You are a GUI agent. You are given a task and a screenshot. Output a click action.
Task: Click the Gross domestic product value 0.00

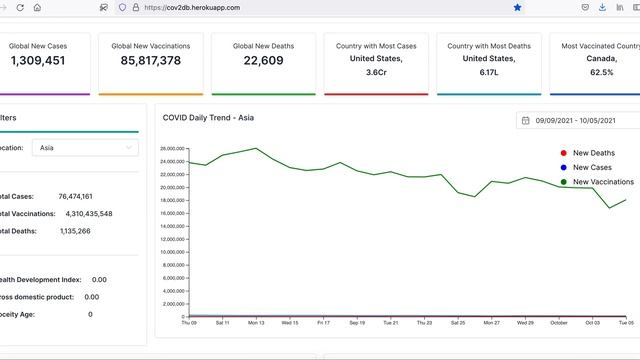pos(92,297)
